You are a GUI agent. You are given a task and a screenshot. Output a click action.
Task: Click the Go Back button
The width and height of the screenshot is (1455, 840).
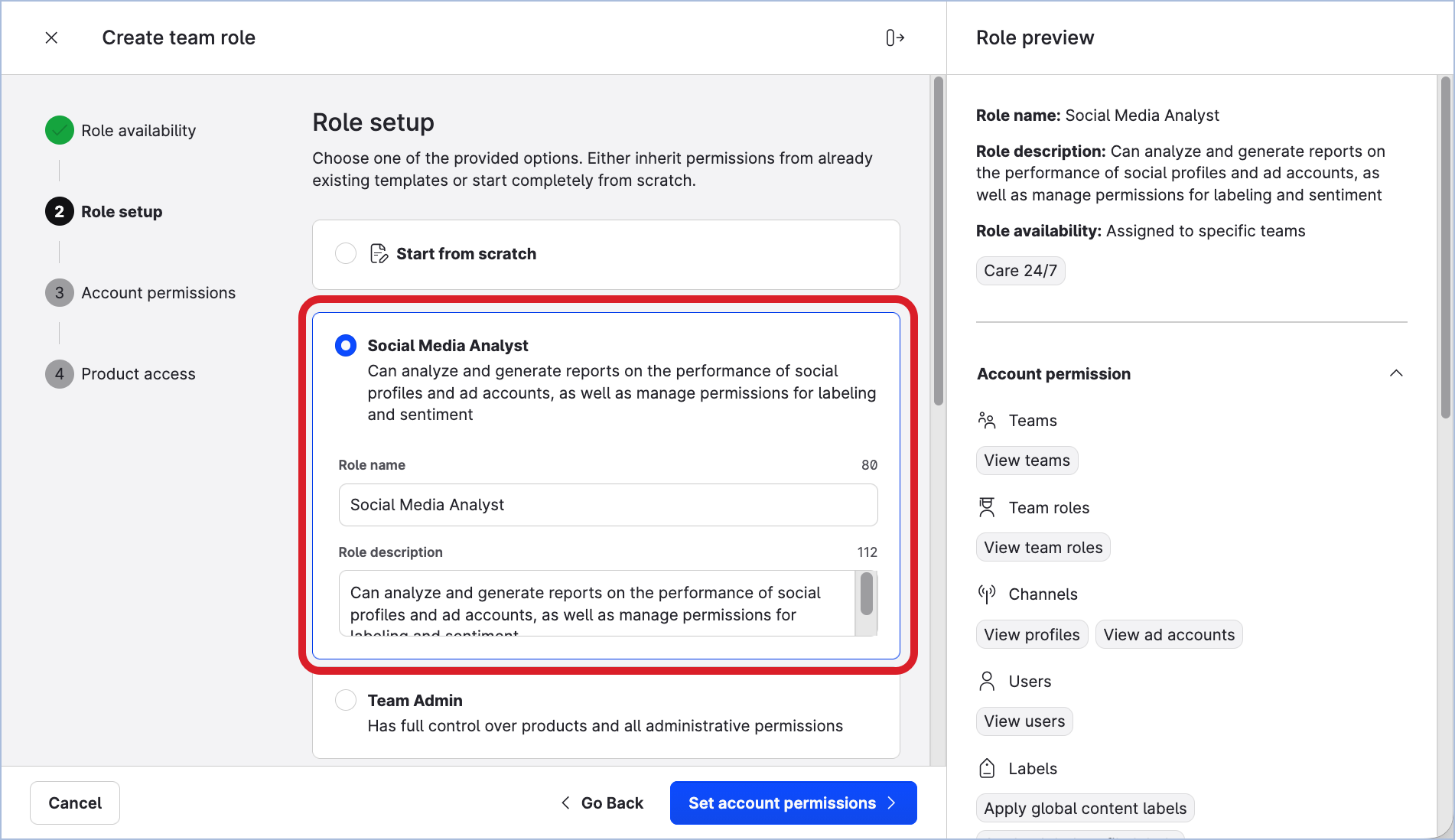pyautogui.click(x=602, y=803)
